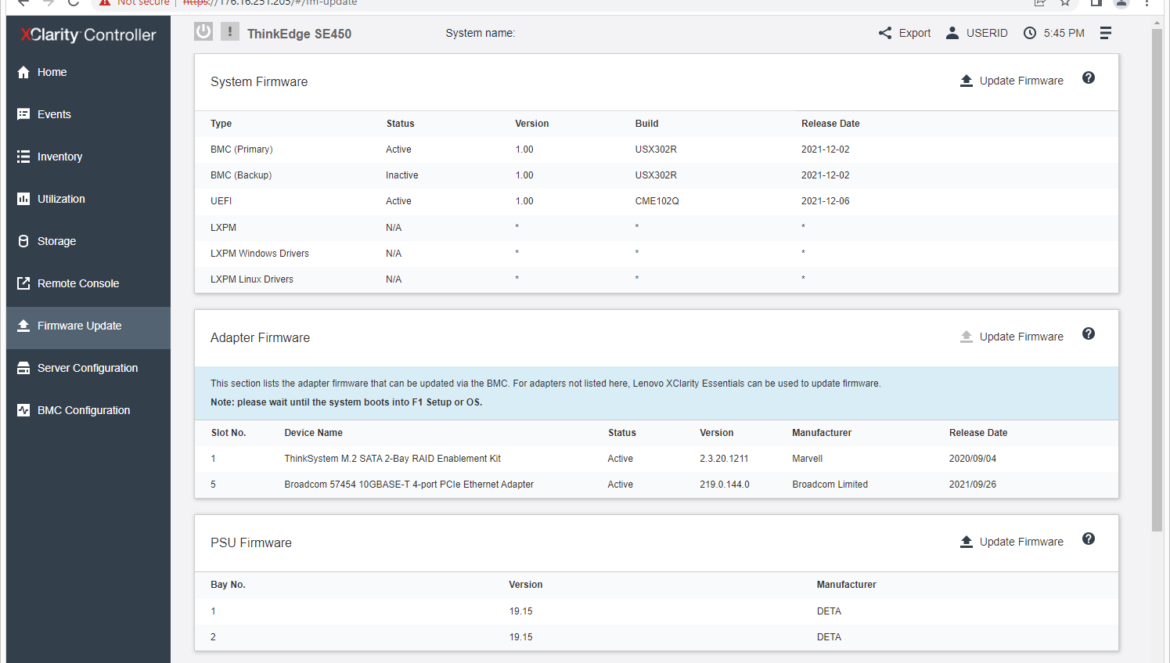Click the Export share icon
Screen dimensions: 1170x663
885,33
